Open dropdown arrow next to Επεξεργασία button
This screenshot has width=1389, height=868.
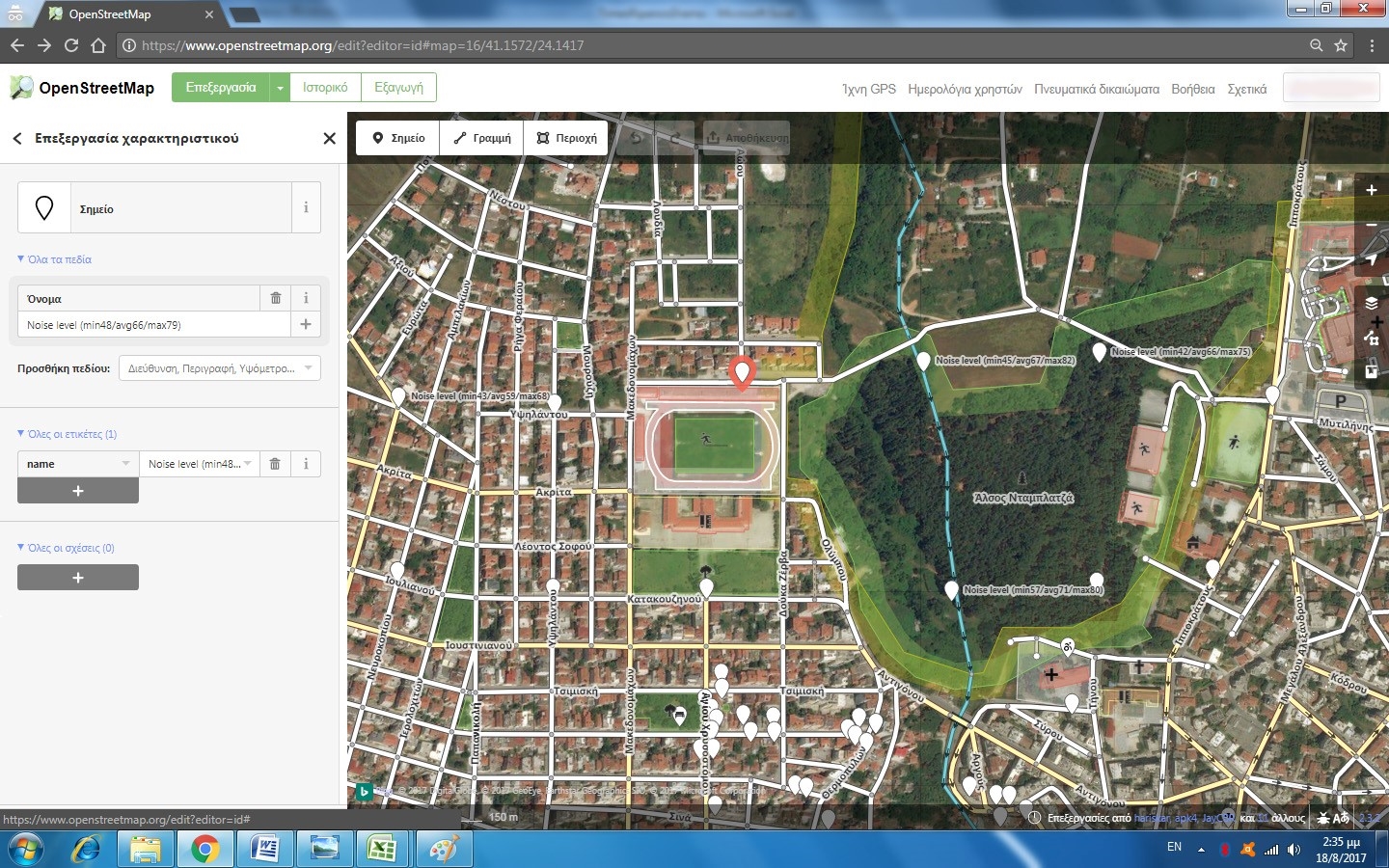(280, 88)
